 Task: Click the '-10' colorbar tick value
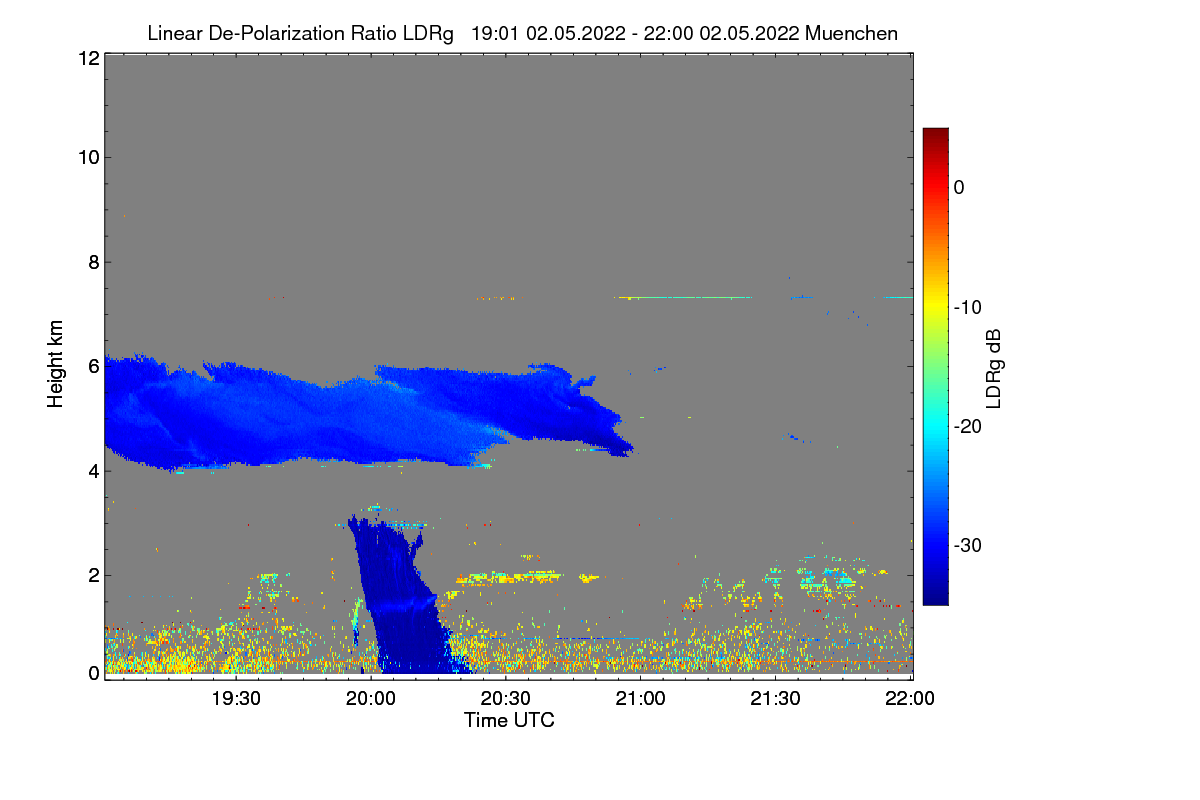click(968, 307)
